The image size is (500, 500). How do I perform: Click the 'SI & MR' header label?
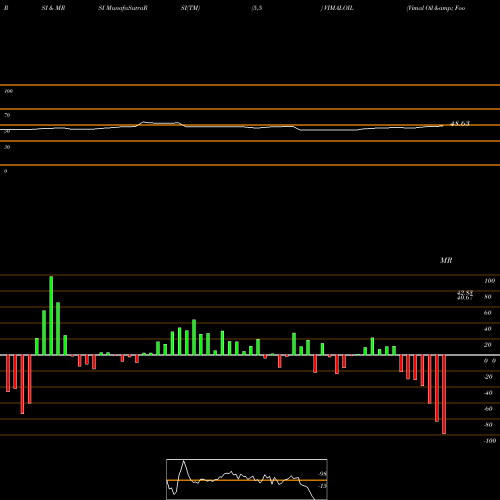(x=53, y=8)
